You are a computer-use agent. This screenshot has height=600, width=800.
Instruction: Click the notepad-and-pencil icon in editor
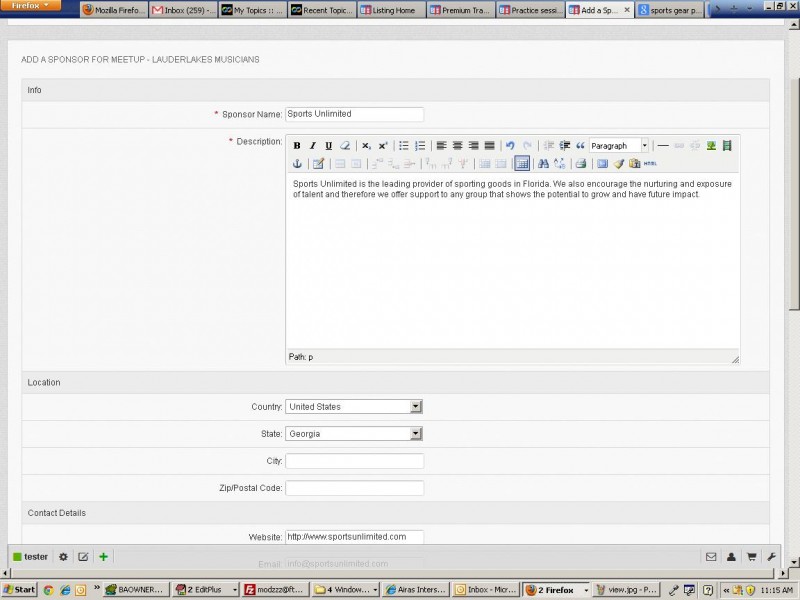click(x=318, y=164)
